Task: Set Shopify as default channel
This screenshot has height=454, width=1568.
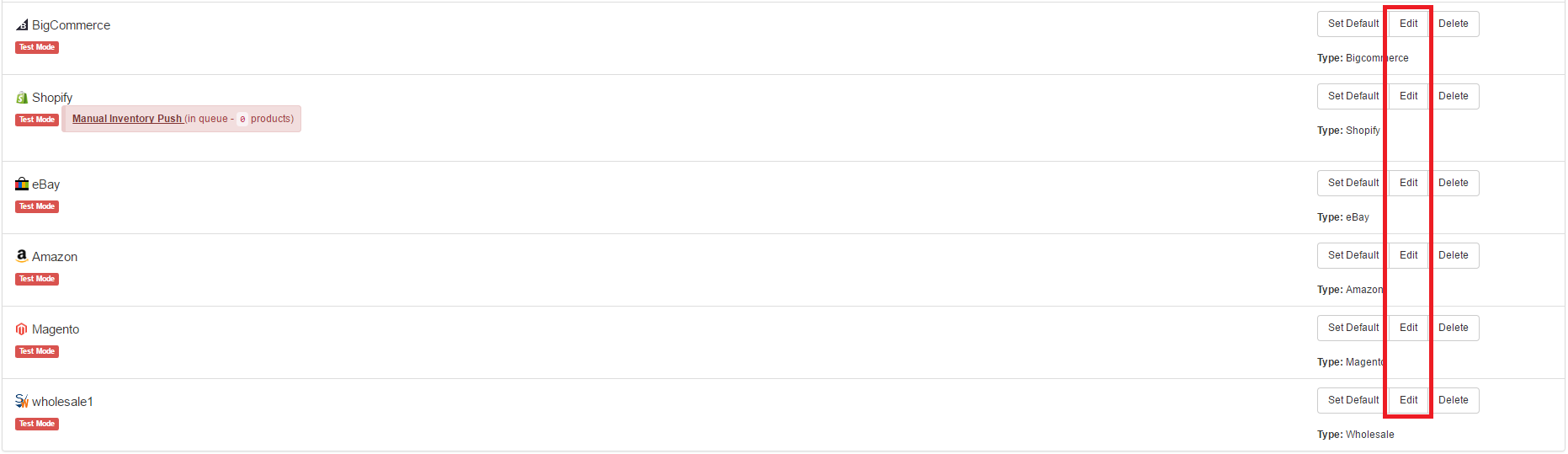Action: 1353,96
